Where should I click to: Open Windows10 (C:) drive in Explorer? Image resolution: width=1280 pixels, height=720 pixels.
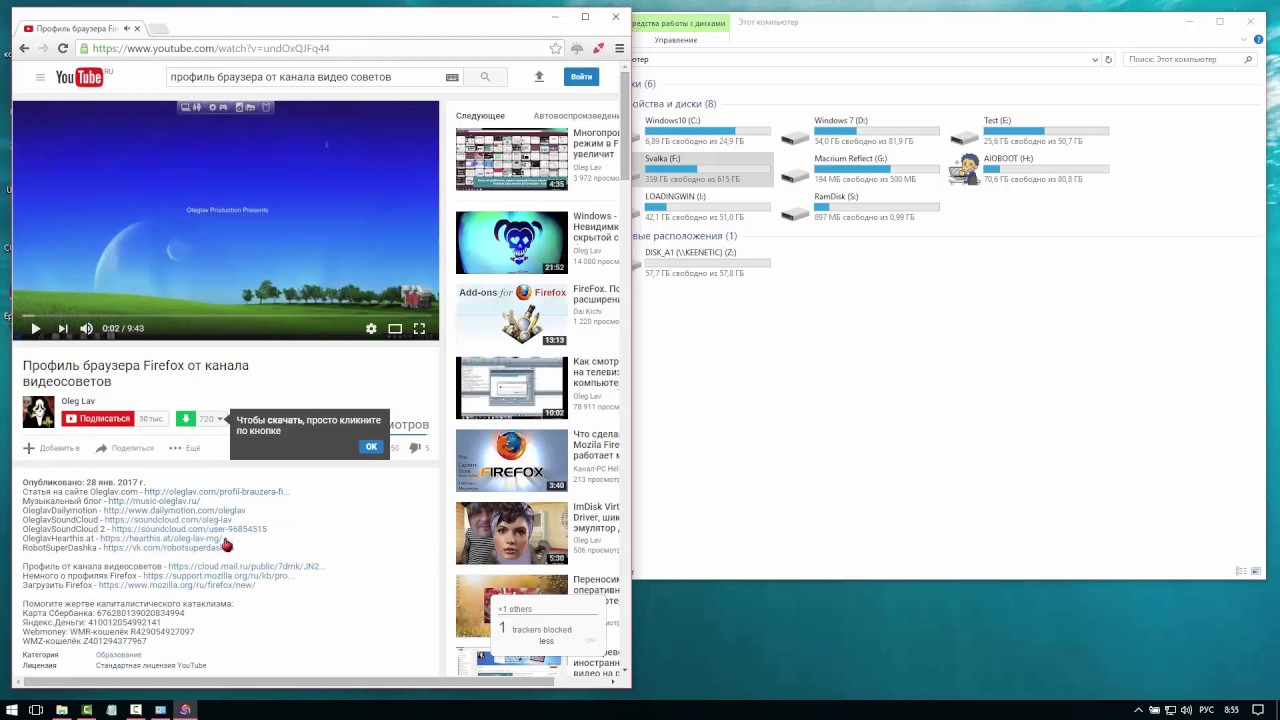tap(700, 131)
